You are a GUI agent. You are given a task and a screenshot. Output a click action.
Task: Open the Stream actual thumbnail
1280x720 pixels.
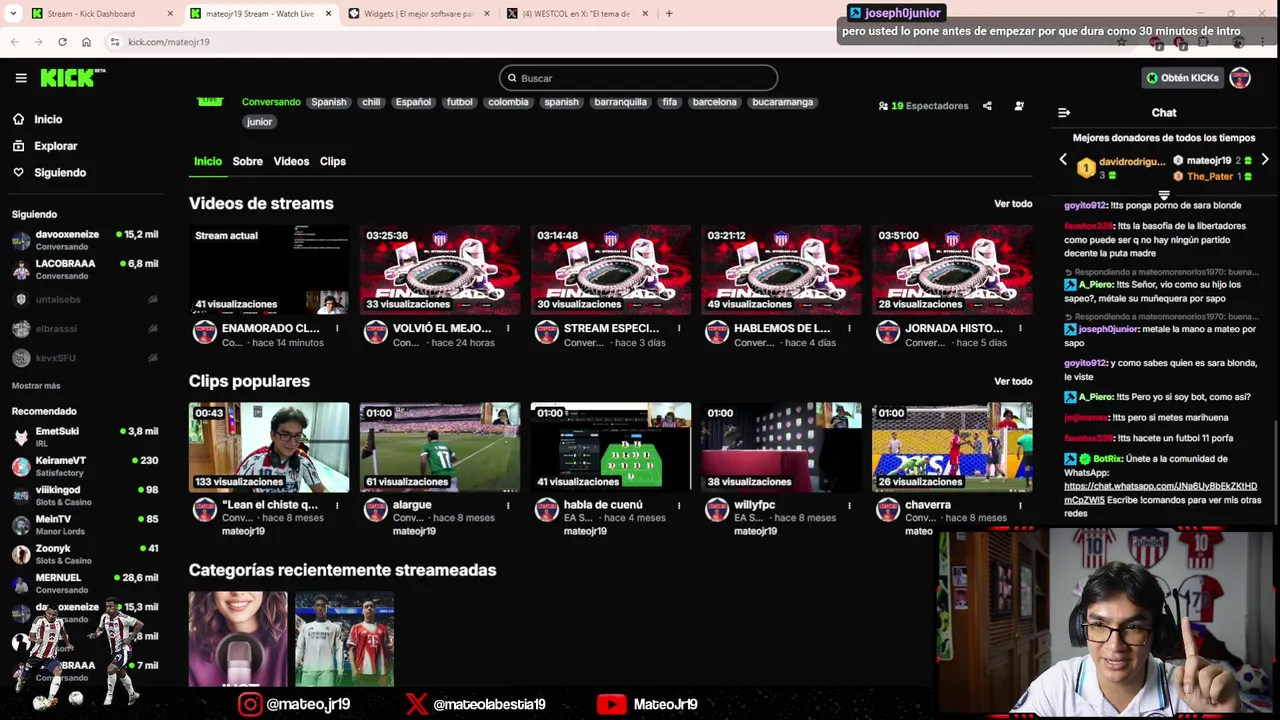(269, 270)
